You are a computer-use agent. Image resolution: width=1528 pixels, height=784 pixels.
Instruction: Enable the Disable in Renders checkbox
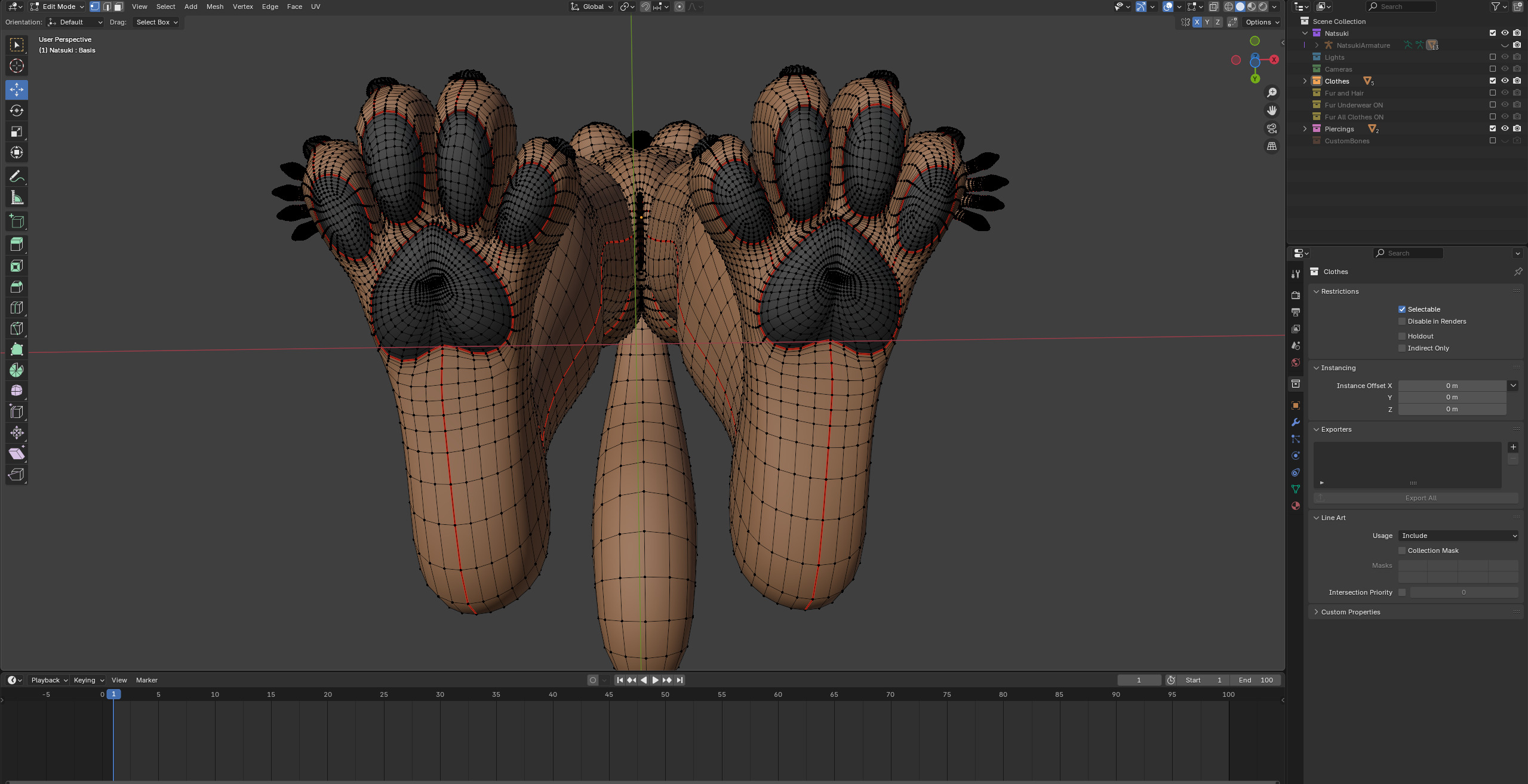[x=1402, y=321]
